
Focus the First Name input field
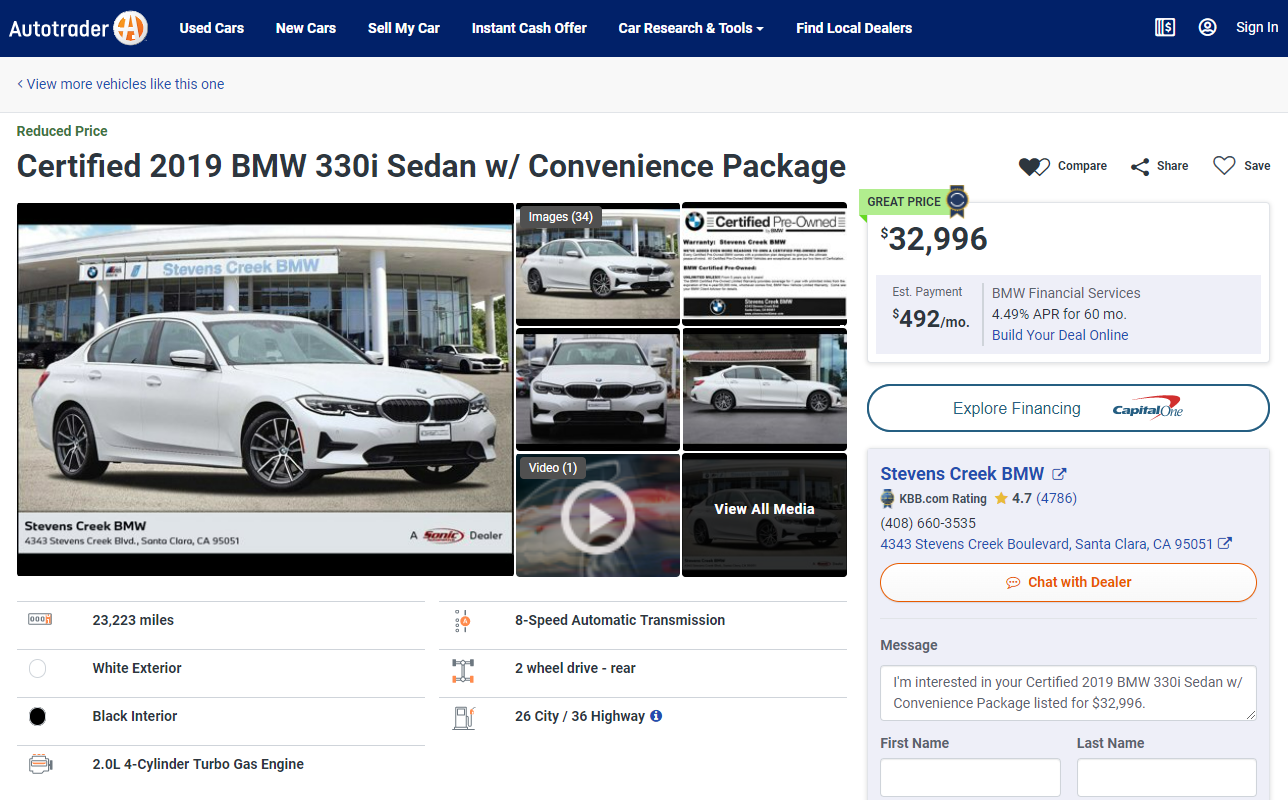coord(970,777)
